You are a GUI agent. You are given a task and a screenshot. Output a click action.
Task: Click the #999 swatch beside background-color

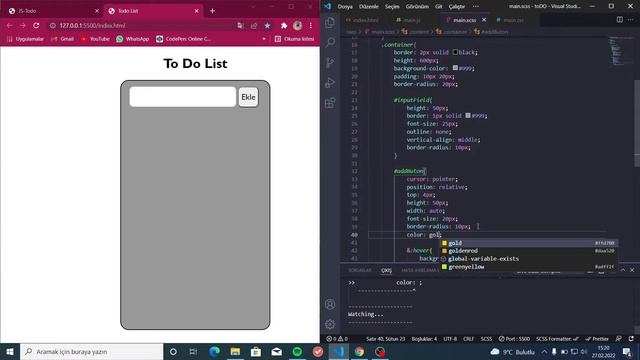(455, 68)
